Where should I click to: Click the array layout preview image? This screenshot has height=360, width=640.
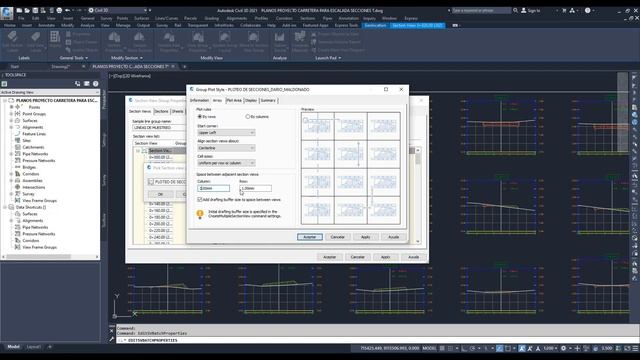351,168
